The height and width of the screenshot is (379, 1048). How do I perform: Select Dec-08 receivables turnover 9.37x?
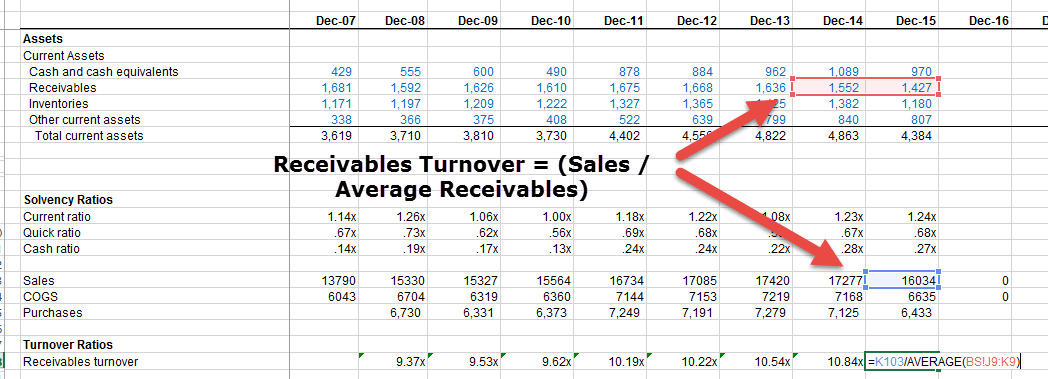[393, 362]
